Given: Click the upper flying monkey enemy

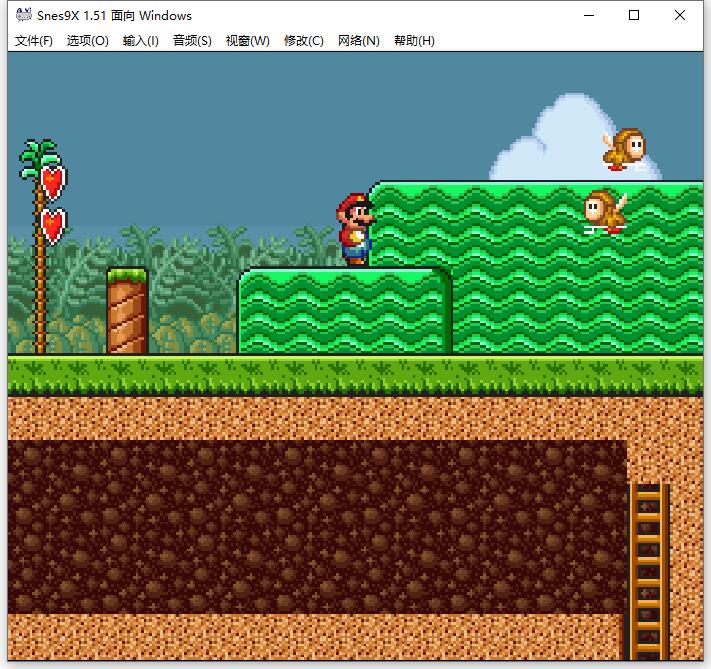Looking at the screenshot, I should coord(624,149).
